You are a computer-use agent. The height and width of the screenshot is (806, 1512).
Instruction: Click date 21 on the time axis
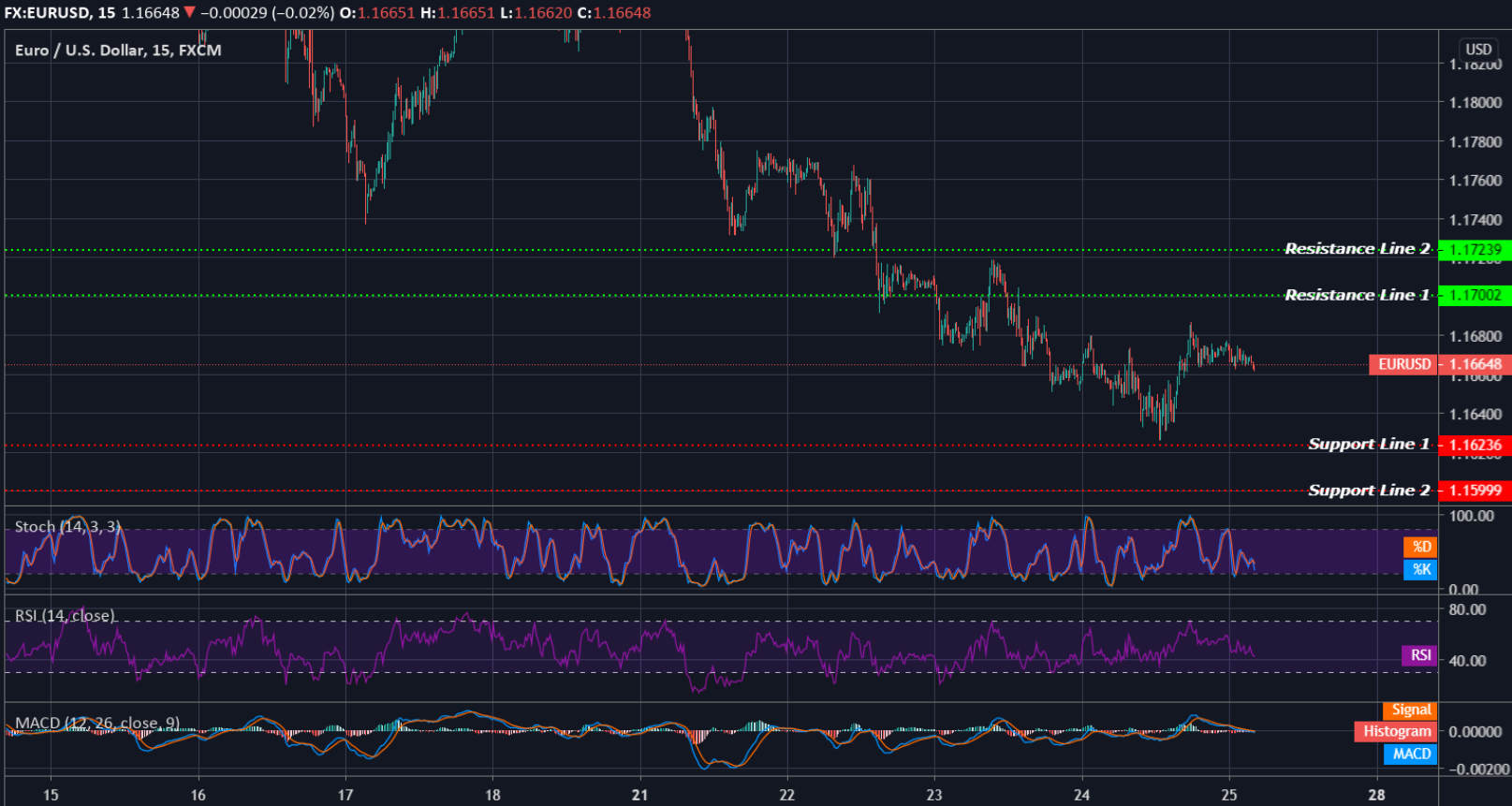click(639, 795)
